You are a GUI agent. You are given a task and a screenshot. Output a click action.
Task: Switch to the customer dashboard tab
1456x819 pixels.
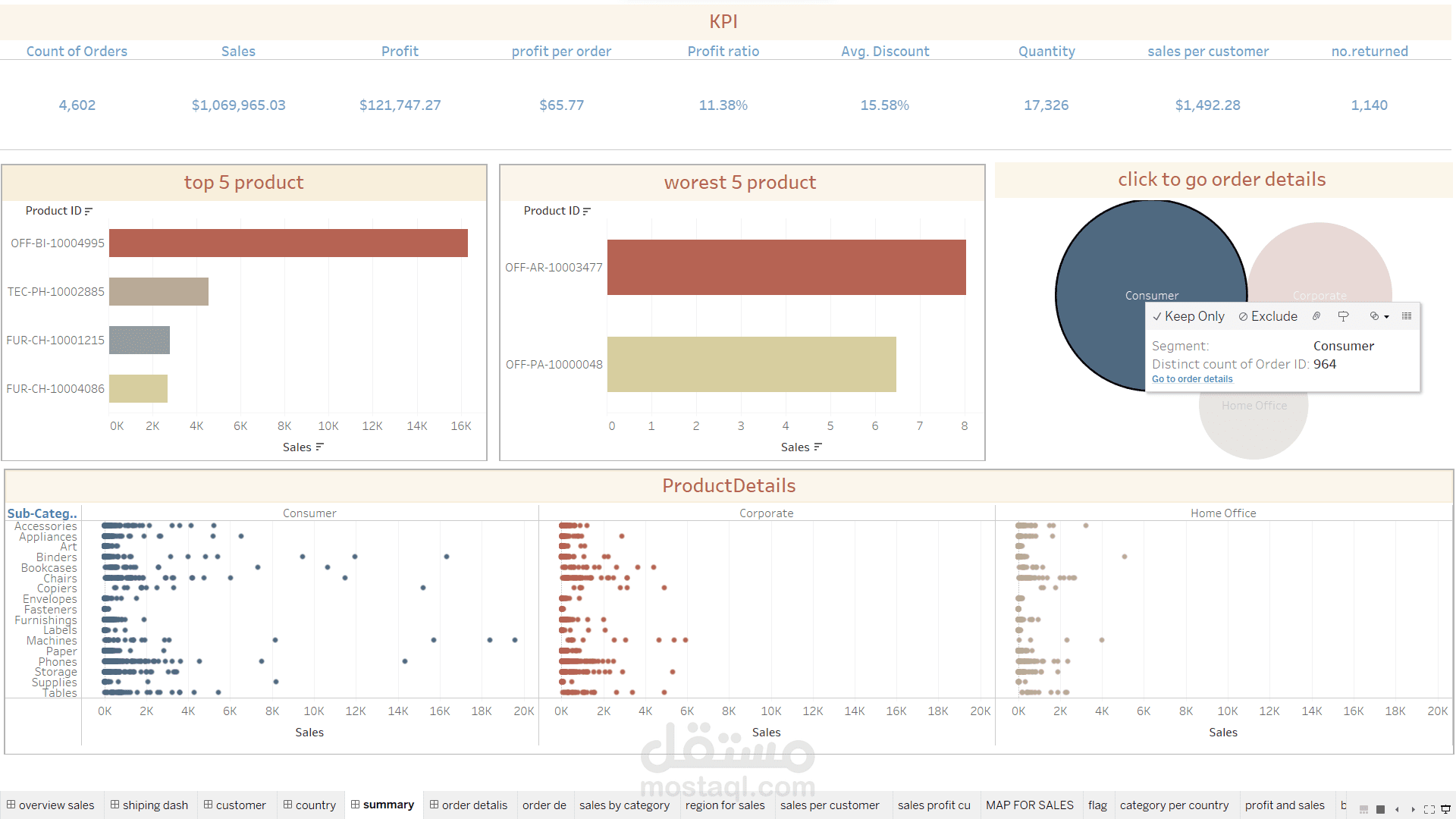235,805
